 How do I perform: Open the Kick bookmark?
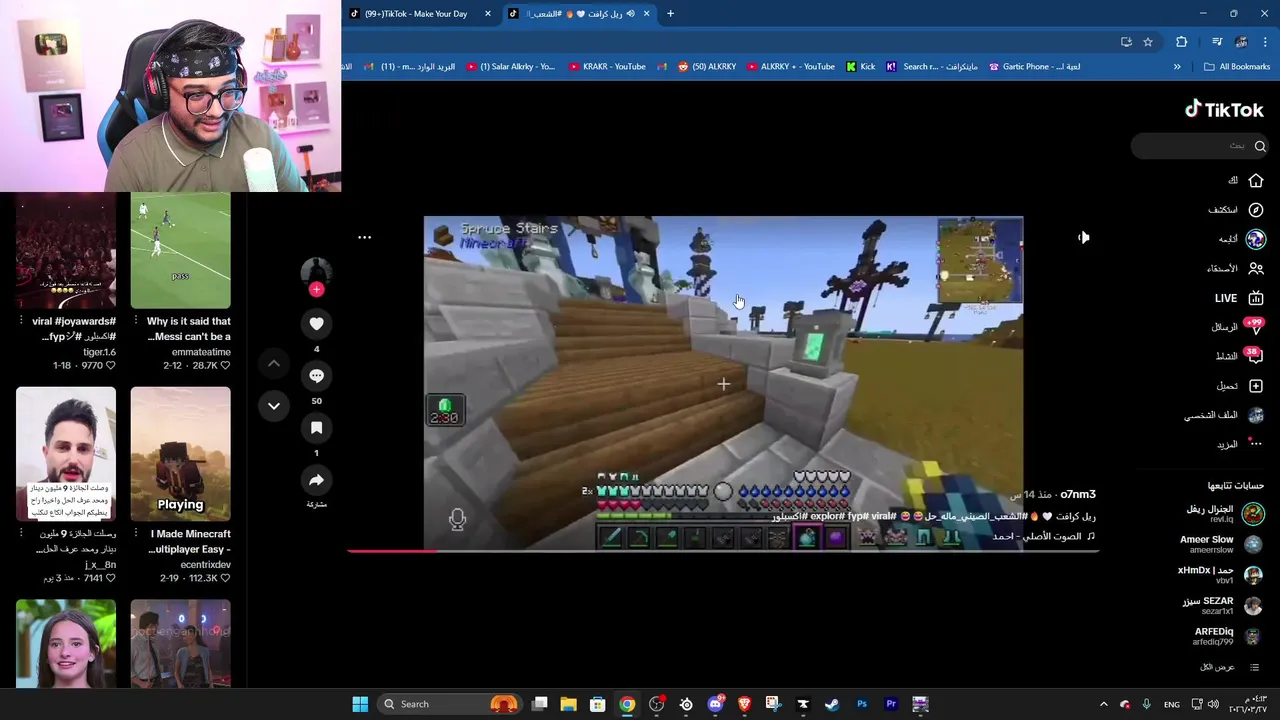pyautogui.click(x=860, y=67)
